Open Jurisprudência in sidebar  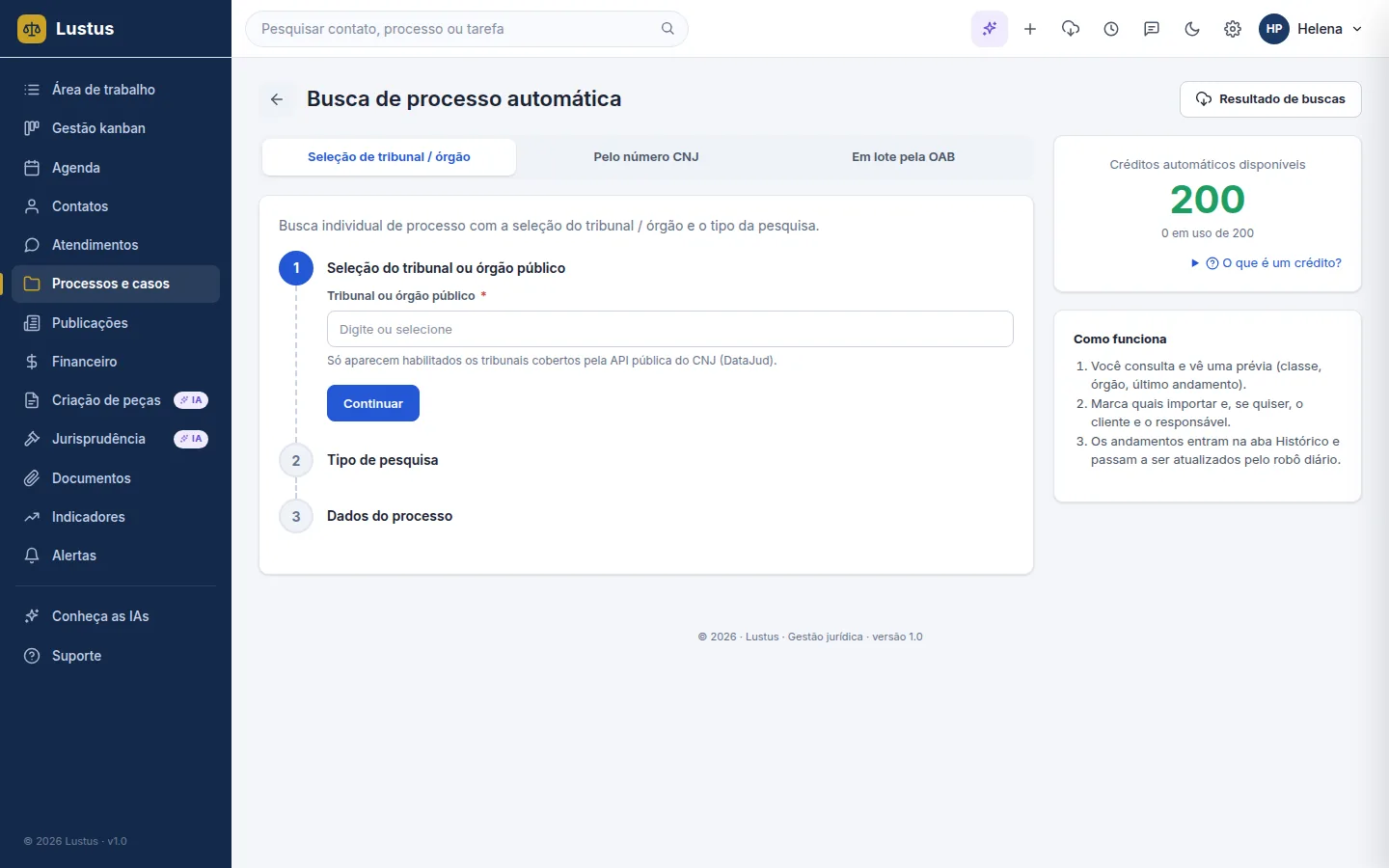(x=116, y=439)
